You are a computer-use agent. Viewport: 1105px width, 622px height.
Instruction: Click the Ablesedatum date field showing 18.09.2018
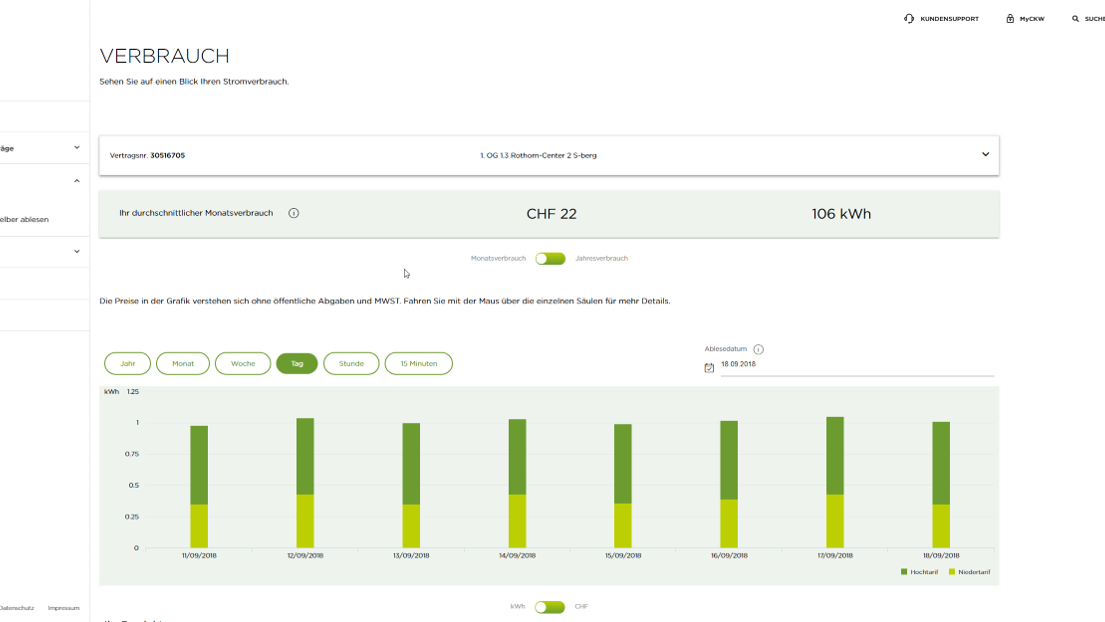[855, 365]
